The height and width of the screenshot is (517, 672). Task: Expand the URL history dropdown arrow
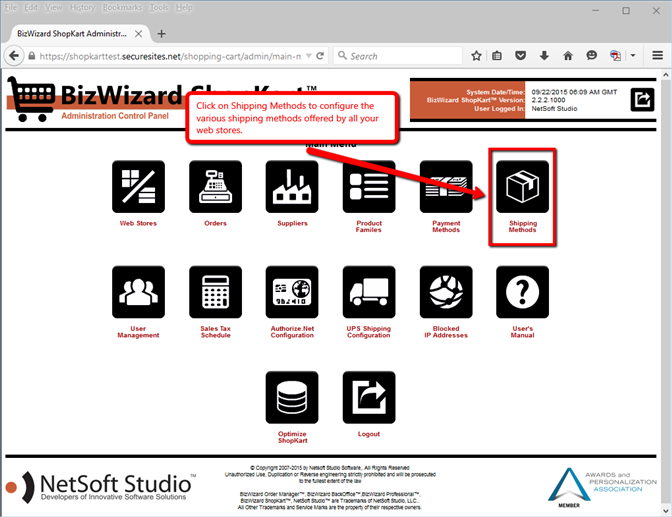click(x=309, y=56)
